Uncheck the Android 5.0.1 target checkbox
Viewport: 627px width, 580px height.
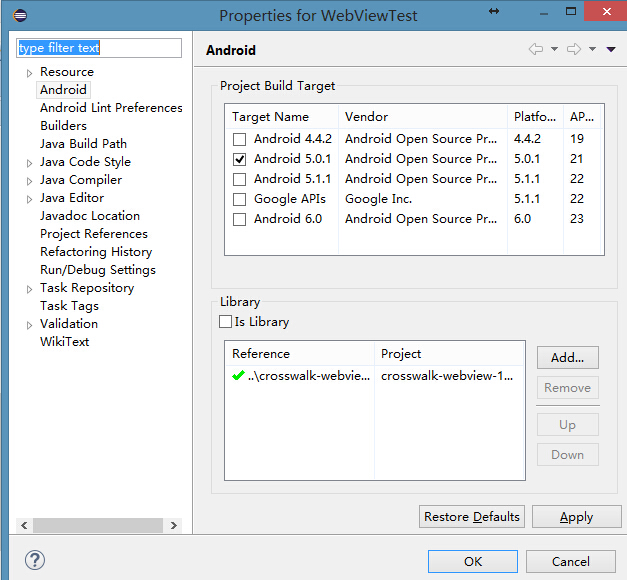(239, 159)
